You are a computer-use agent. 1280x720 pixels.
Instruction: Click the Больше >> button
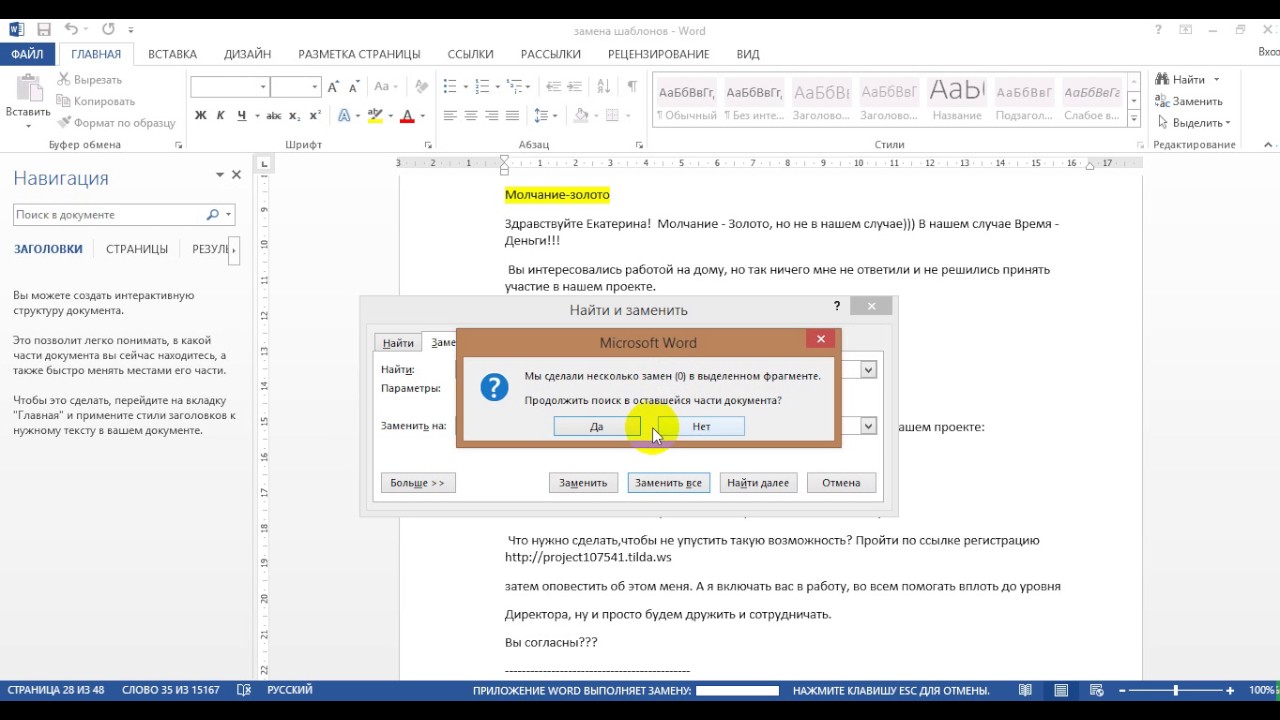[417, 483]
